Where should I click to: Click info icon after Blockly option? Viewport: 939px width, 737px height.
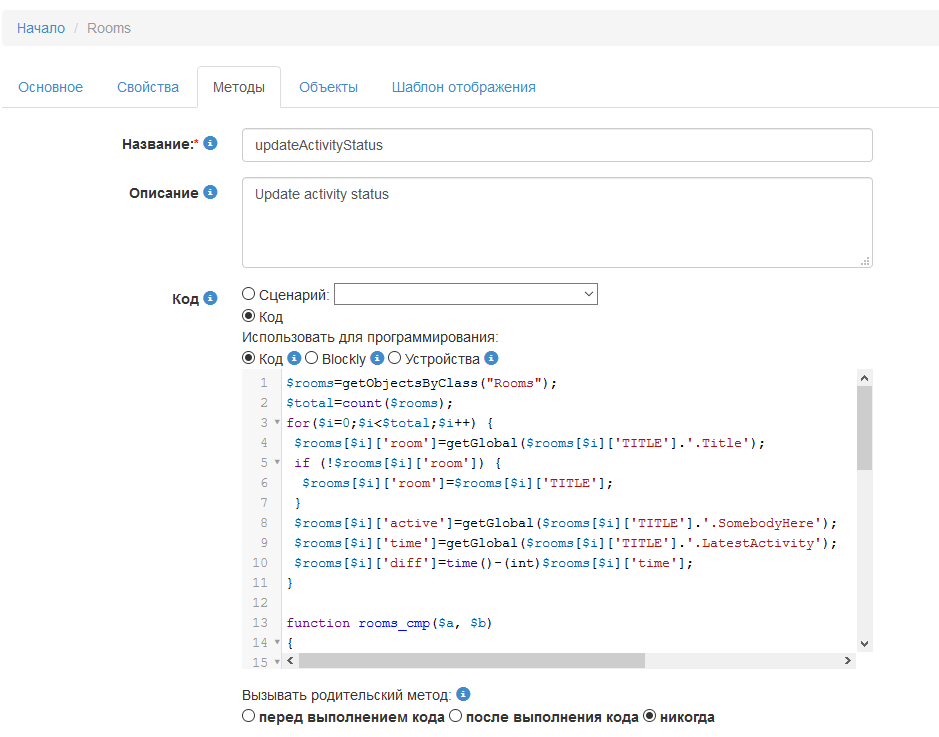click(377, 359)
